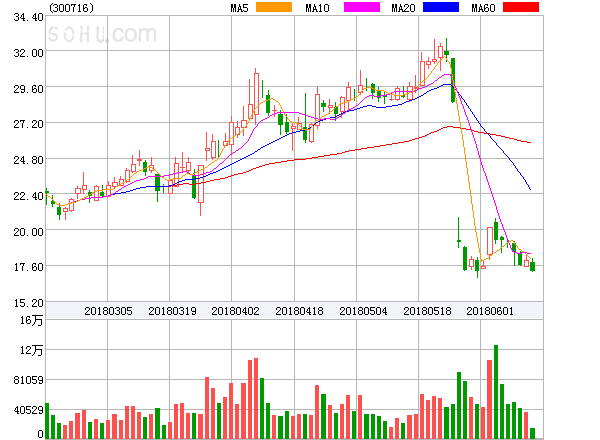Click the 17.60 price axis label
600x440 pixels.
[28, 267]
